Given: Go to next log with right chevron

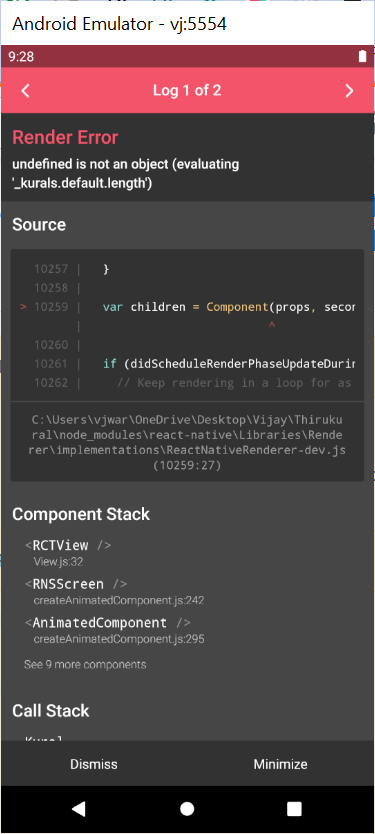Looking at the screenshot, I should pos(349,91).
